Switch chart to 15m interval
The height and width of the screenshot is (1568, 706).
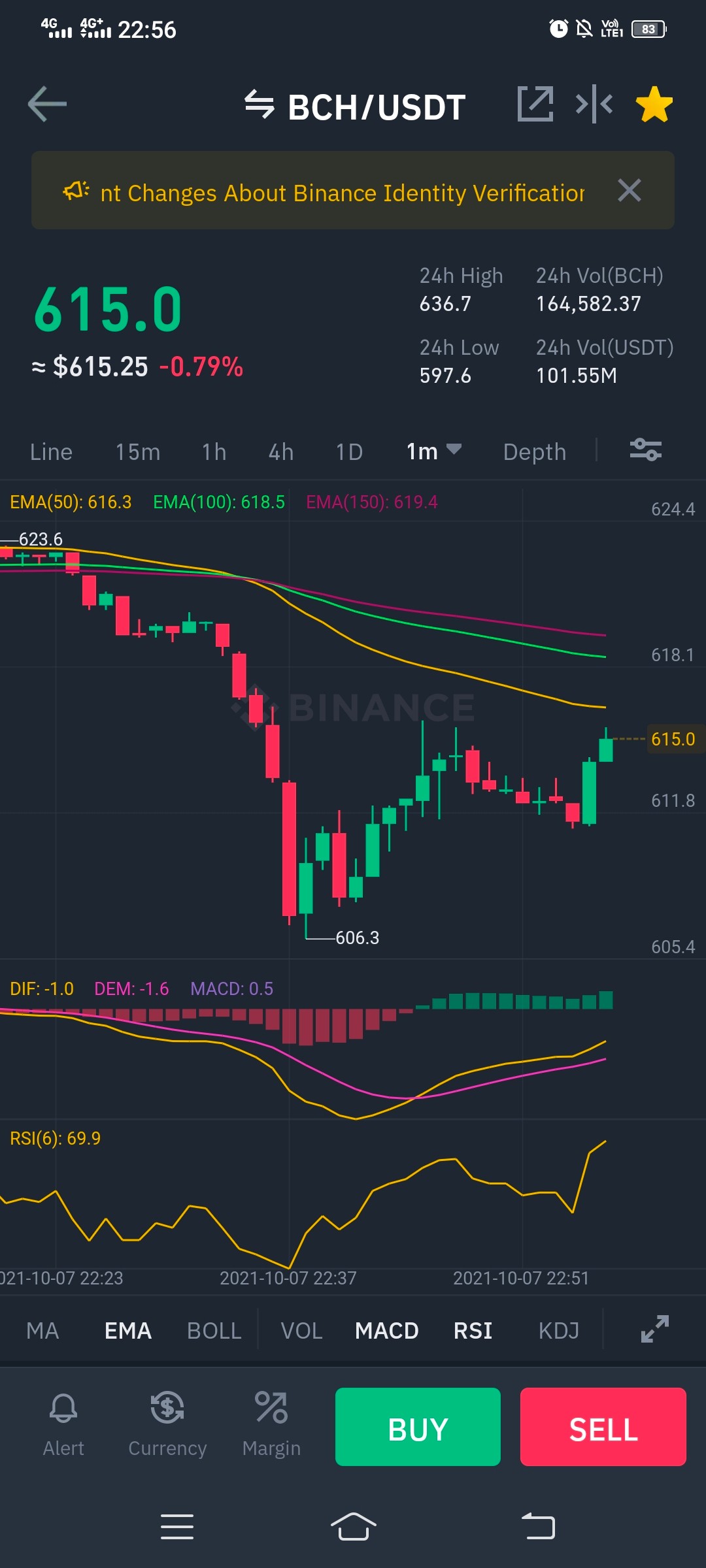pos(138,451)
